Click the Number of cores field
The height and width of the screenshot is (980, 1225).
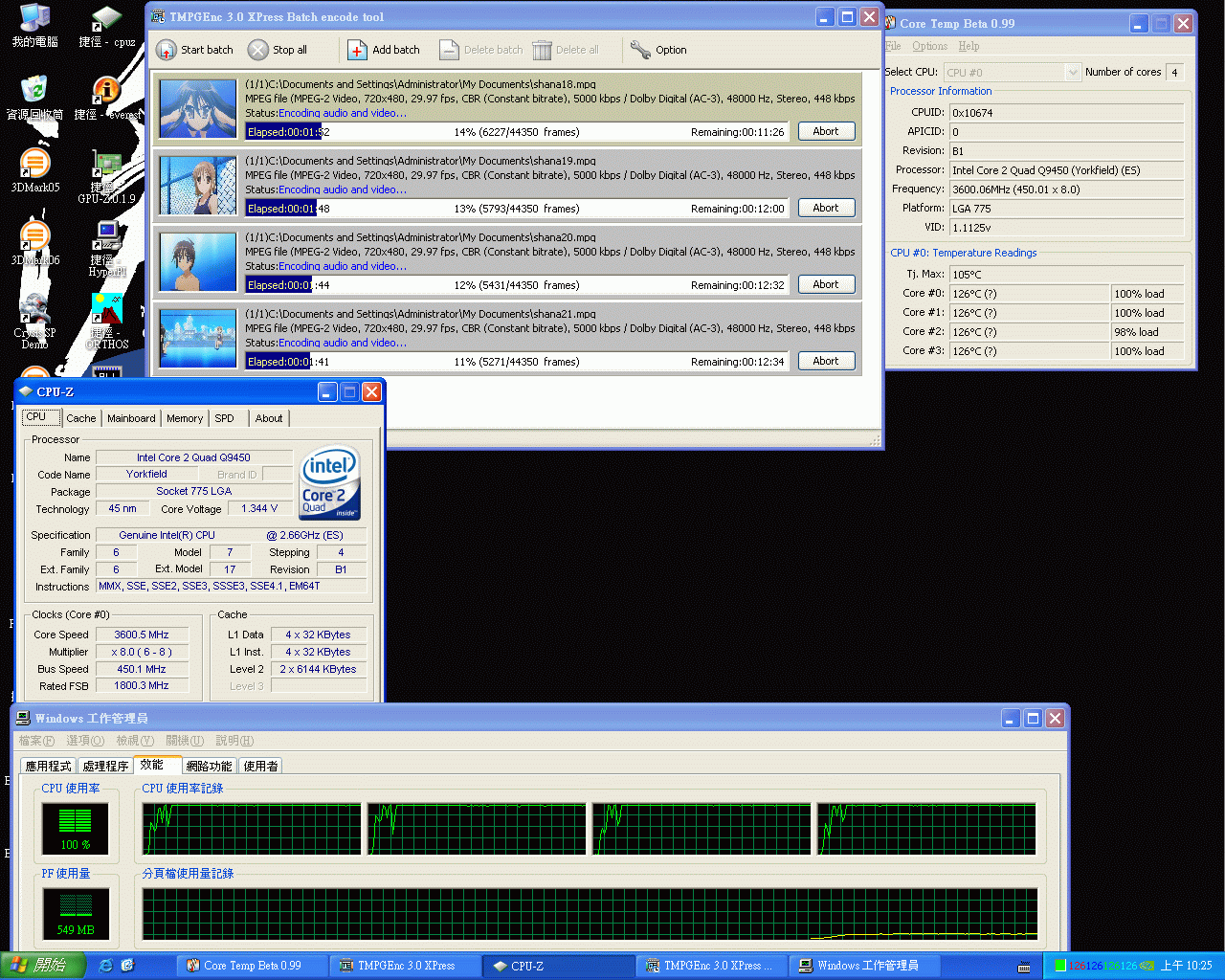click(1174, 72)
